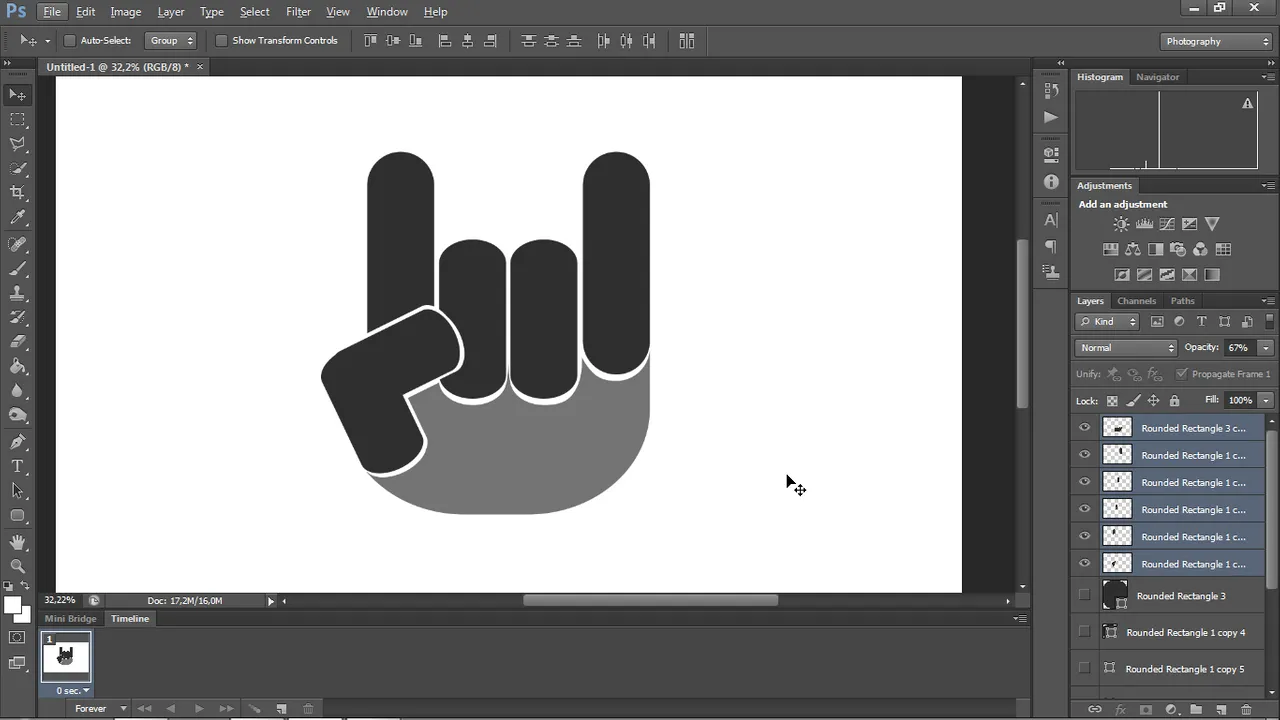The height and width of the screenshot is (720, 1280).
Task: Play the timeline animation
Action: tap(199, 708)
